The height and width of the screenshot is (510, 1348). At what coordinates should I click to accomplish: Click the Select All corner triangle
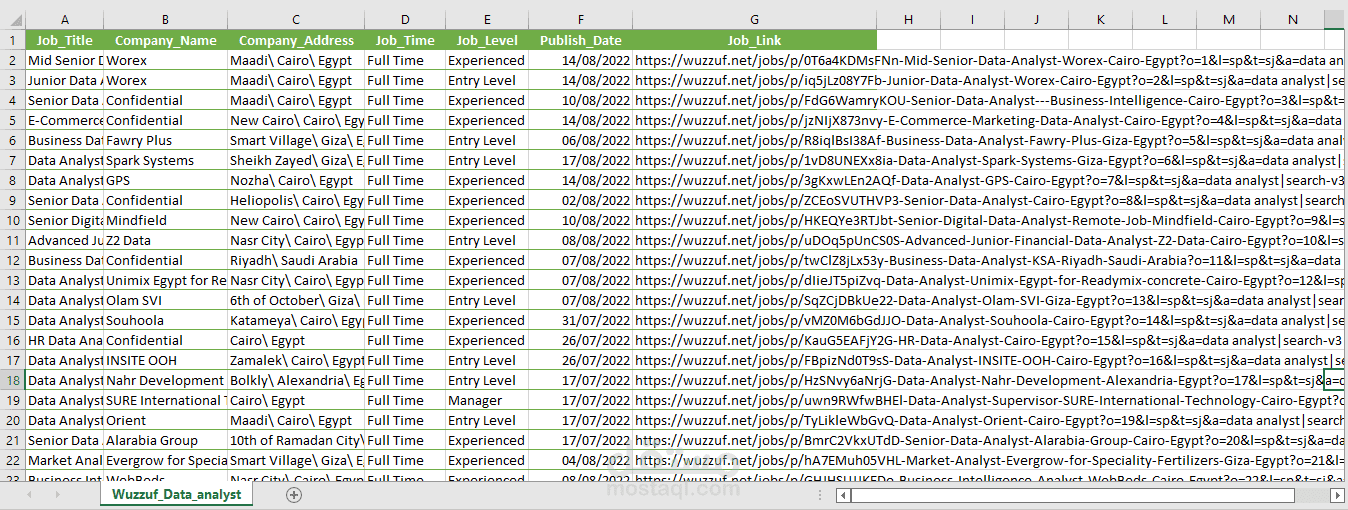13,20
